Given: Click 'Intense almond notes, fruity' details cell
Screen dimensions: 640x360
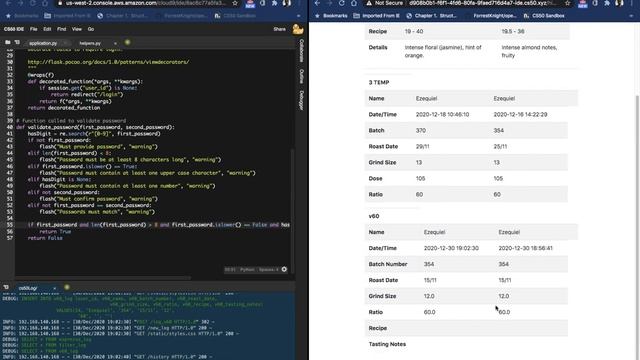Looking at the screenshot, I should pyautogui.click(x=529, y=51).
